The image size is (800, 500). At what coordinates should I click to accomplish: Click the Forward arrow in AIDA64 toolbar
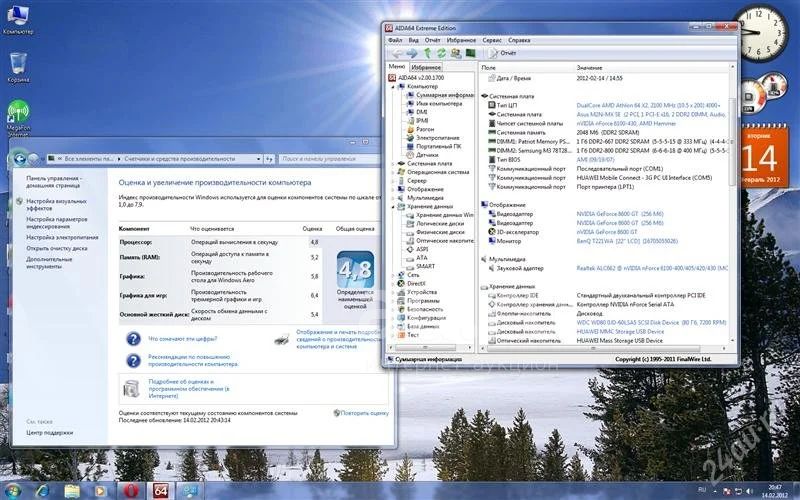[x=412, y=53]
